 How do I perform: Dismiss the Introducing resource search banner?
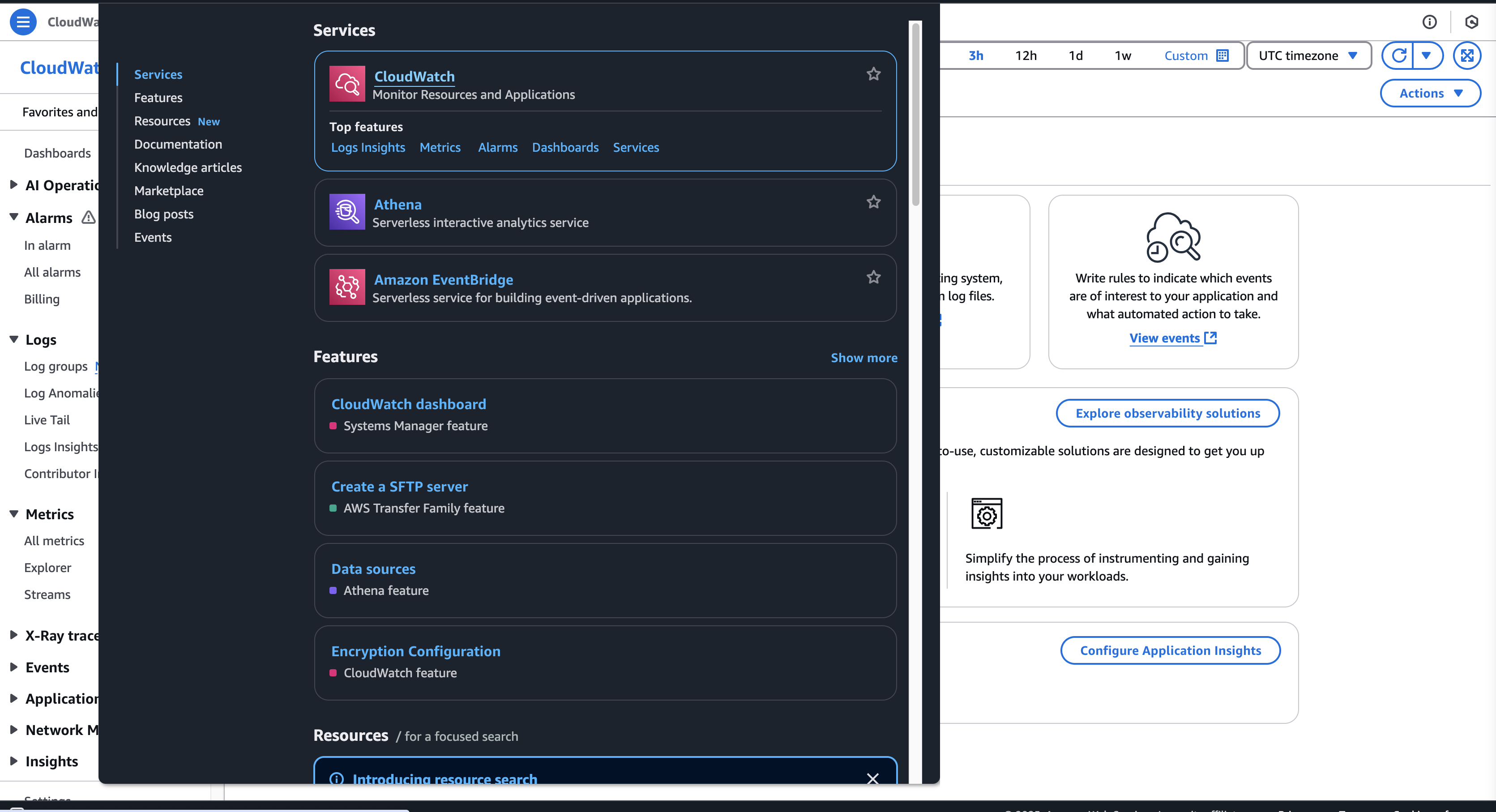(872, 778)
